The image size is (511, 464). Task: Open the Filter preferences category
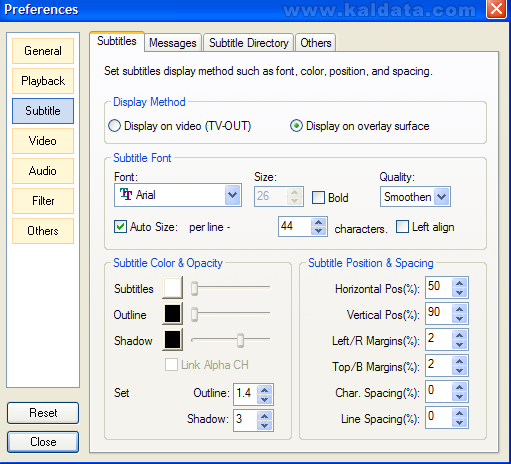tap(43, 201)
